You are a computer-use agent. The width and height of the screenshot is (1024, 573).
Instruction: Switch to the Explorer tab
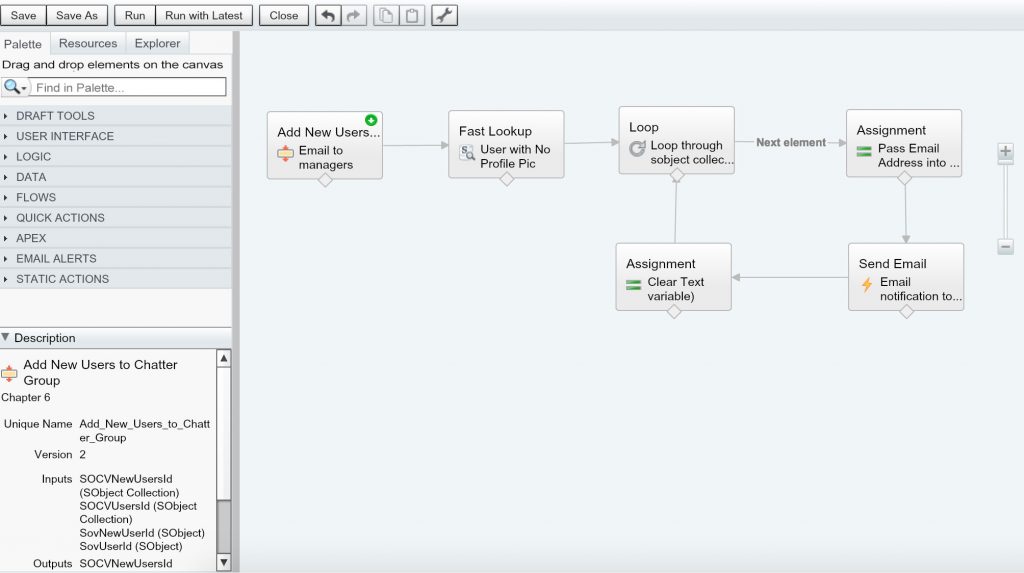[x=158, y=43]
